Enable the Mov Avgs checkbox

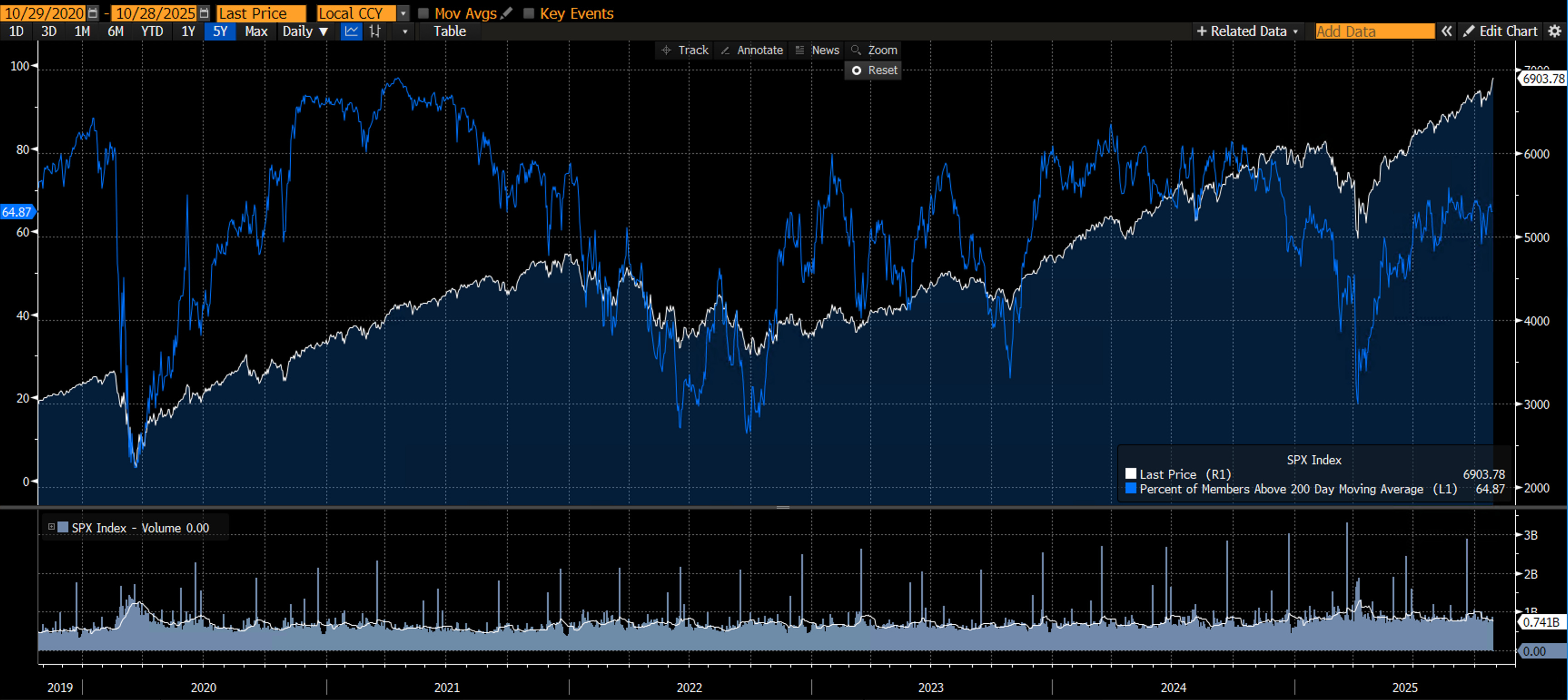click(424, 13)
